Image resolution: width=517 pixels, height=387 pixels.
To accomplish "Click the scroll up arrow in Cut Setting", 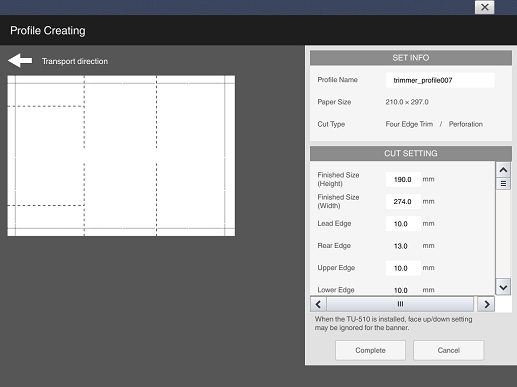I will [x=503, y=170].
